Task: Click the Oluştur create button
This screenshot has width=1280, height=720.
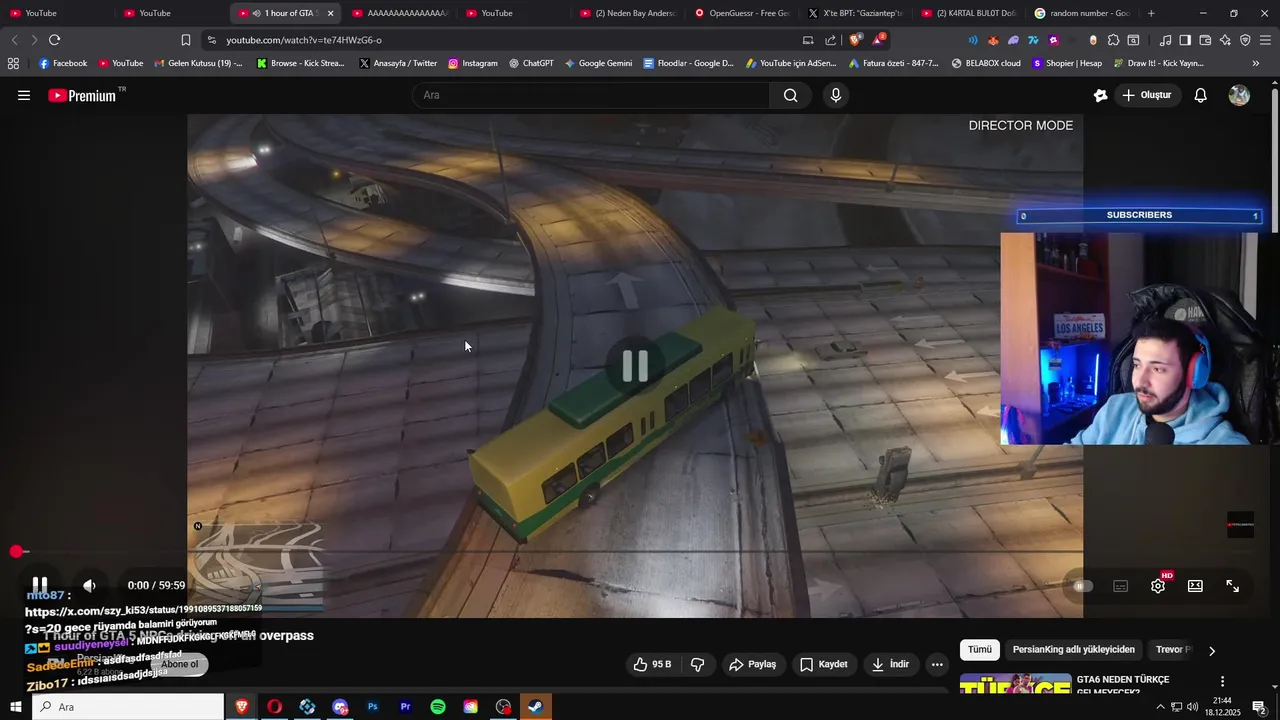Action: click(1146, 95)
